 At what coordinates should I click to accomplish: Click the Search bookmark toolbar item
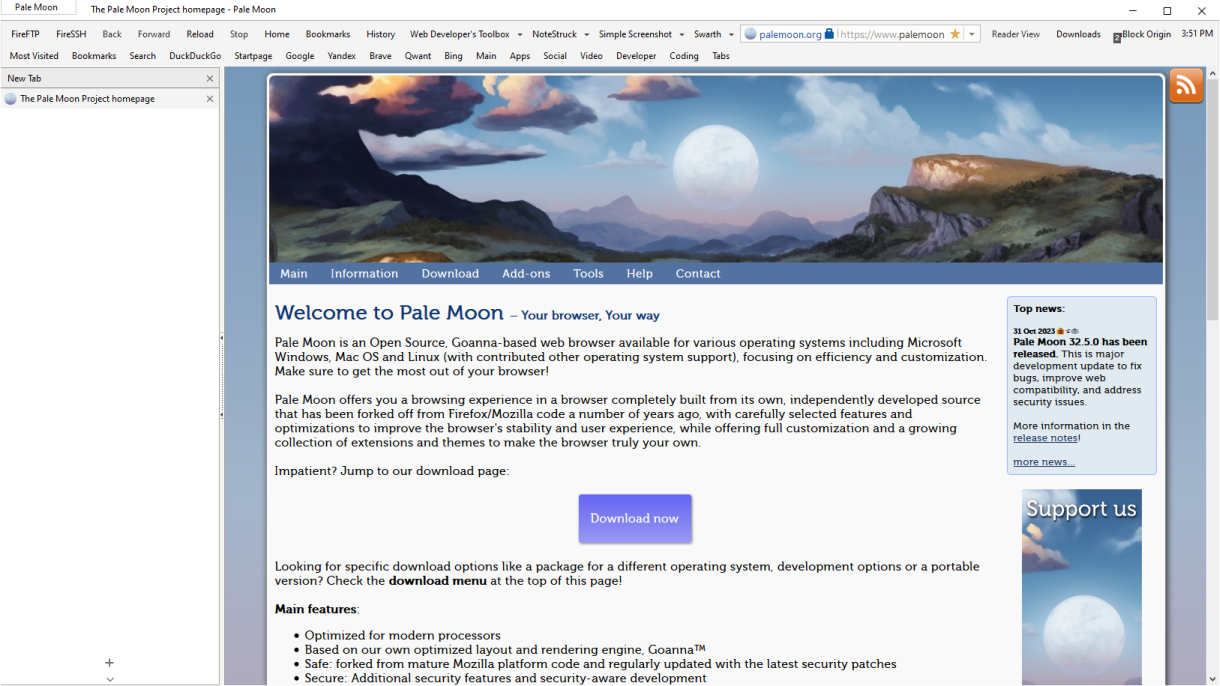tap(143, 56)
